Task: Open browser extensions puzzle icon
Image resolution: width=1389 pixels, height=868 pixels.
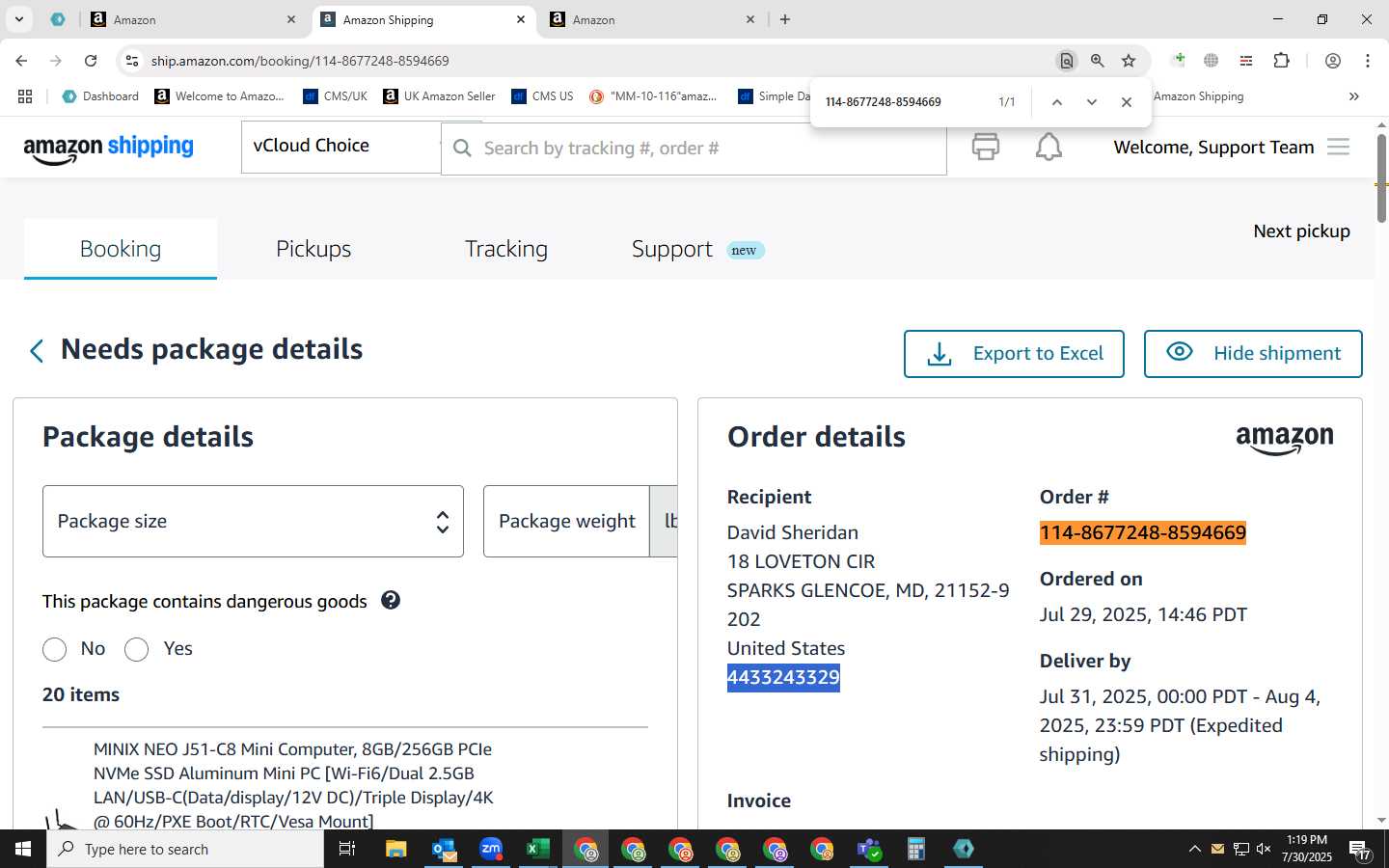Action: (1281, 61)
